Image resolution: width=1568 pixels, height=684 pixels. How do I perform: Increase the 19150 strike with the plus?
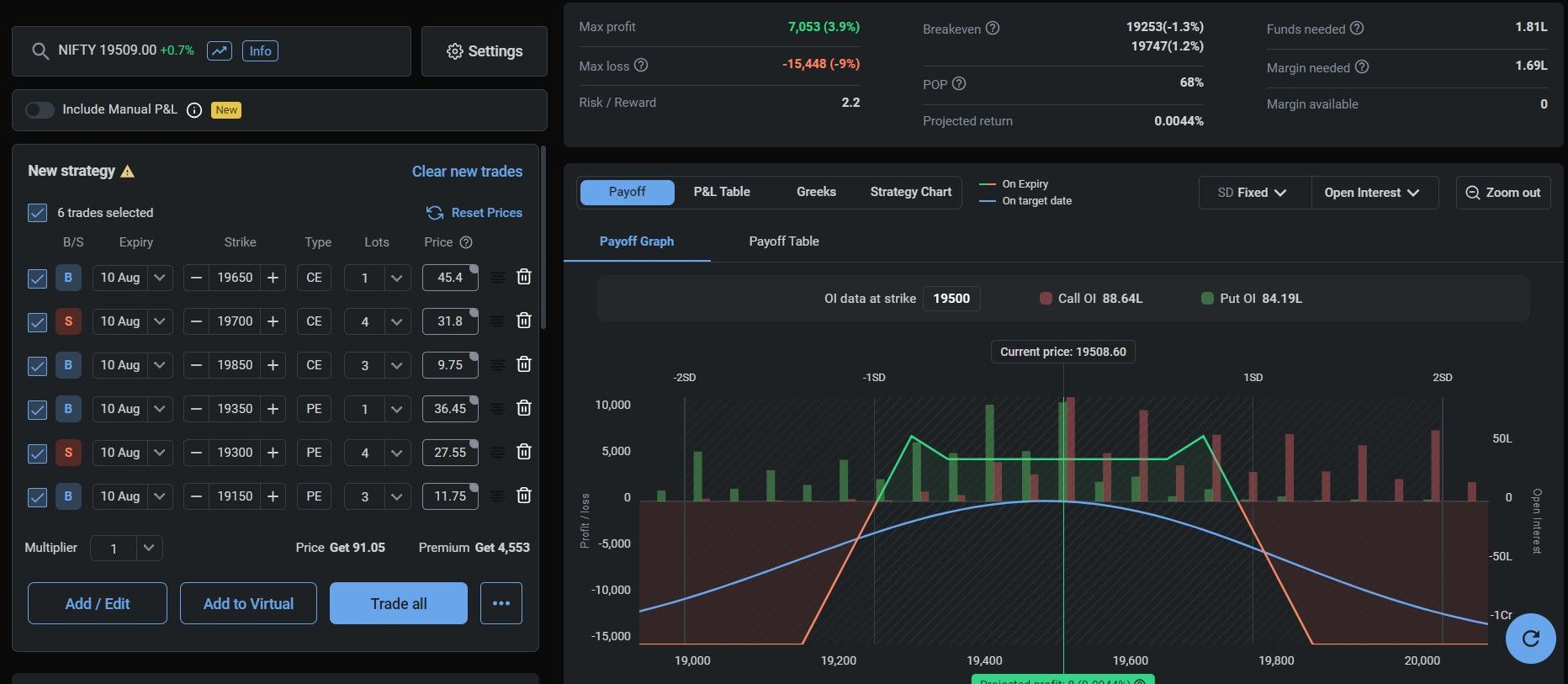coord(273,496)
